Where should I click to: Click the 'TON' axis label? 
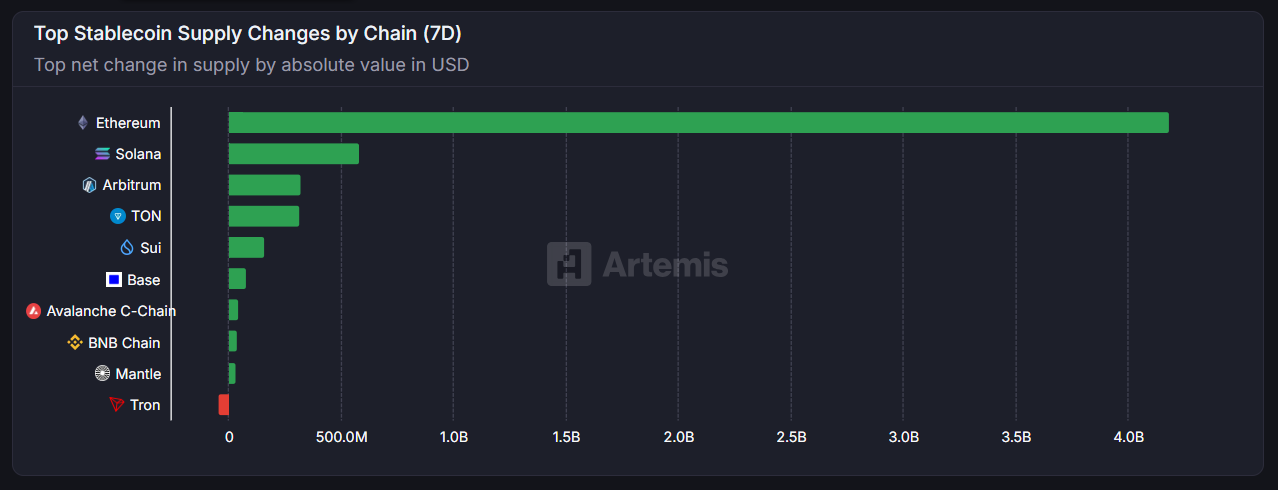(146, 216)
